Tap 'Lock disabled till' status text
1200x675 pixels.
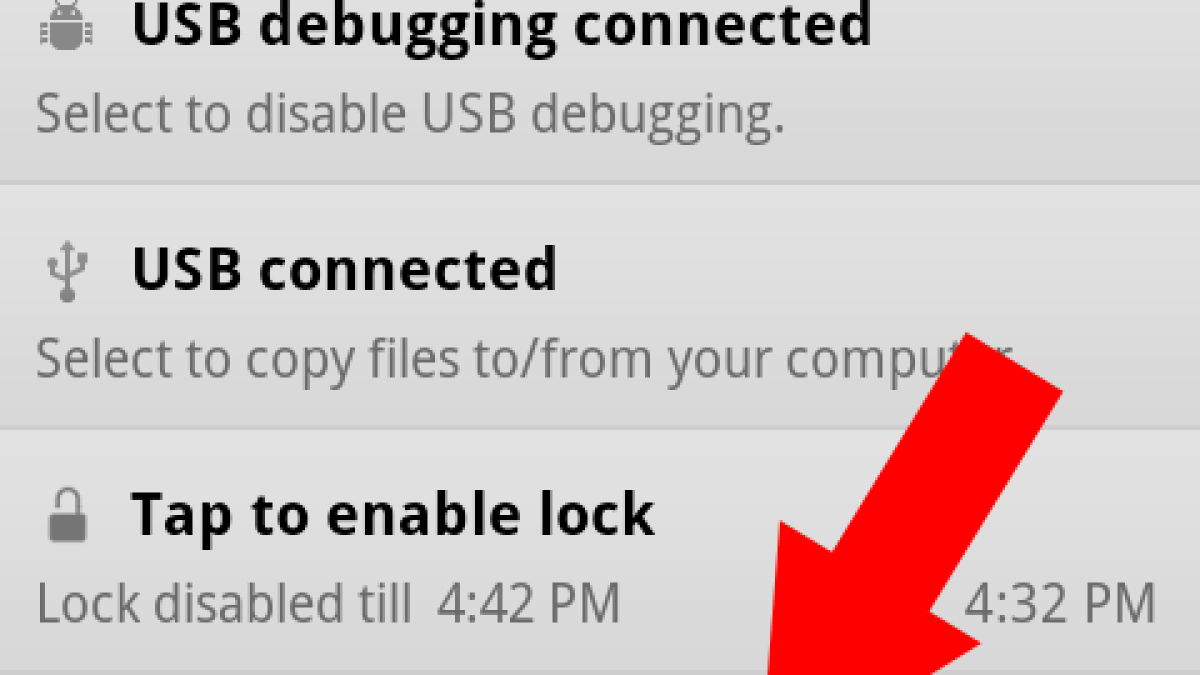(224, 603)
